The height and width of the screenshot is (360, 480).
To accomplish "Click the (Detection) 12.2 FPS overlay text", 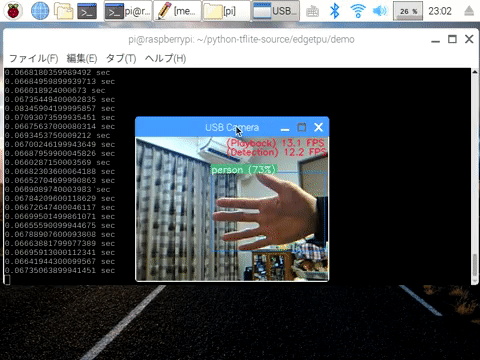I will tap(276, 152).
